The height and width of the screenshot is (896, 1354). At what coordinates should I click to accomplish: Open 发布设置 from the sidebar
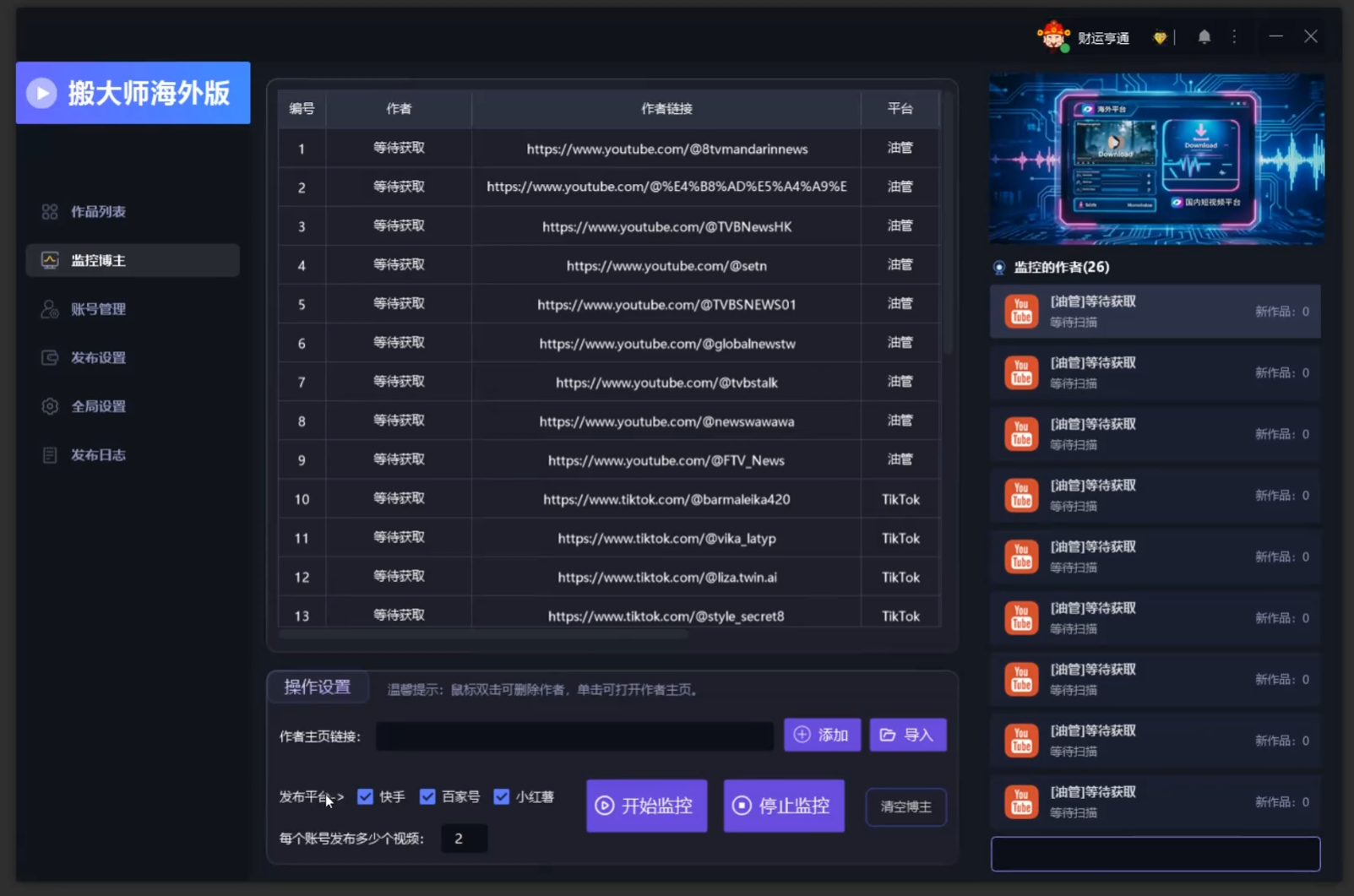(x=98, y=358)
